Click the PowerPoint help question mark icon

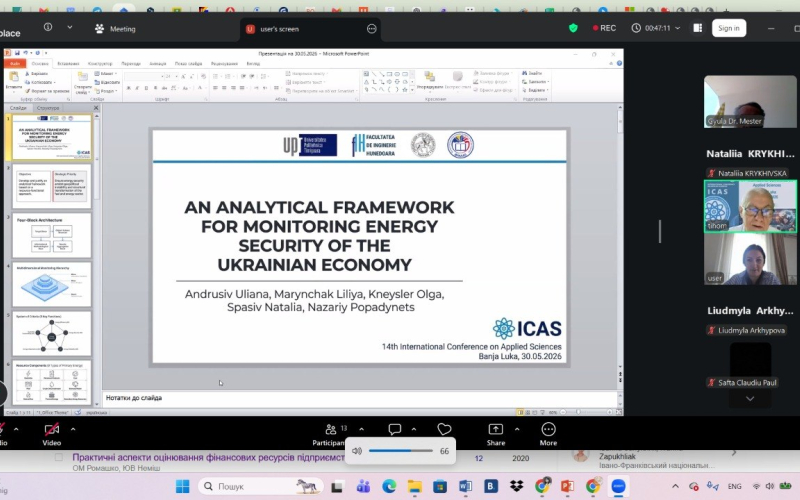click(x=619, y=63)
